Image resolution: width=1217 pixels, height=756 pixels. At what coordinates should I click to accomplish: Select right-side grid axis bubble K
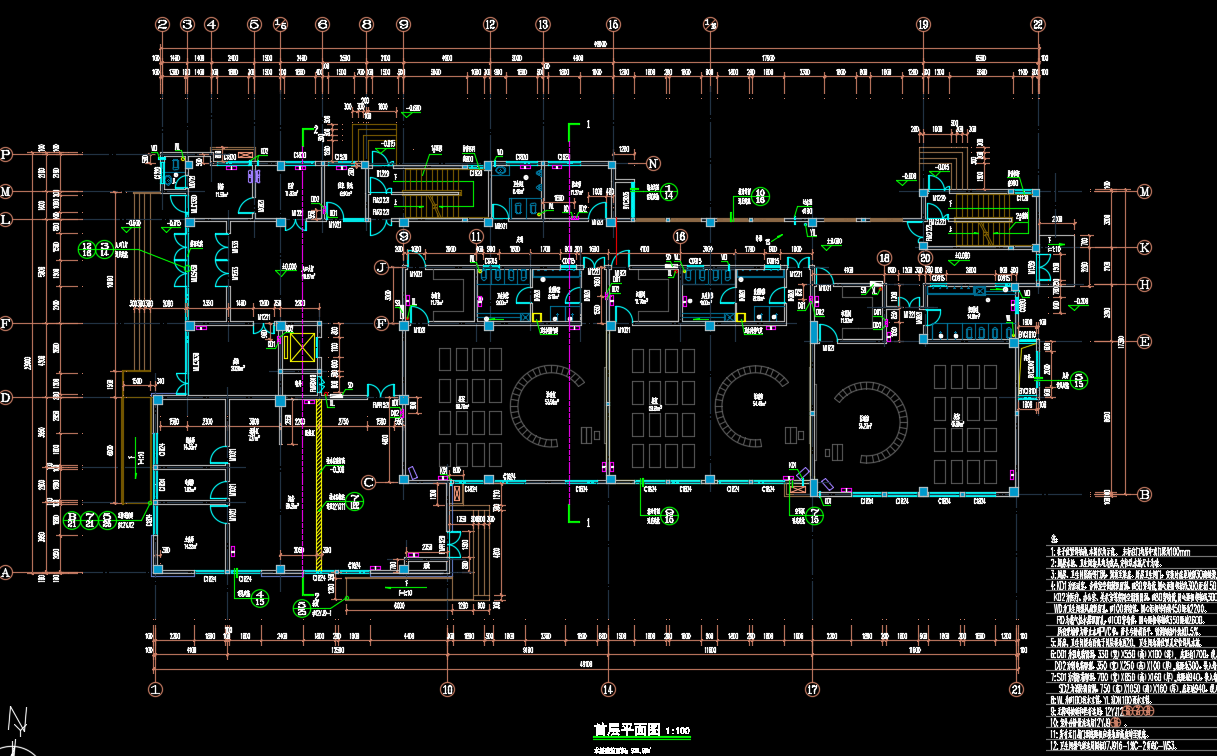(x=1145, y=247)
